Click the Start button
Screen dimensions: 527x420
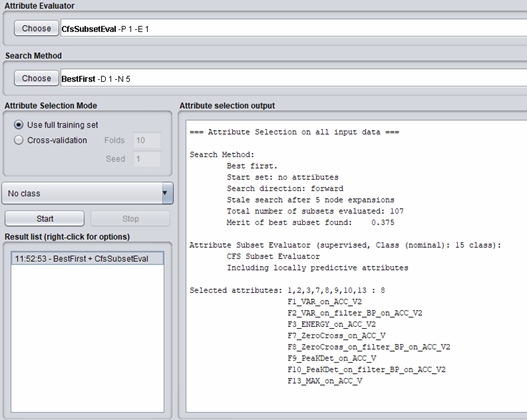click(45, 219)
